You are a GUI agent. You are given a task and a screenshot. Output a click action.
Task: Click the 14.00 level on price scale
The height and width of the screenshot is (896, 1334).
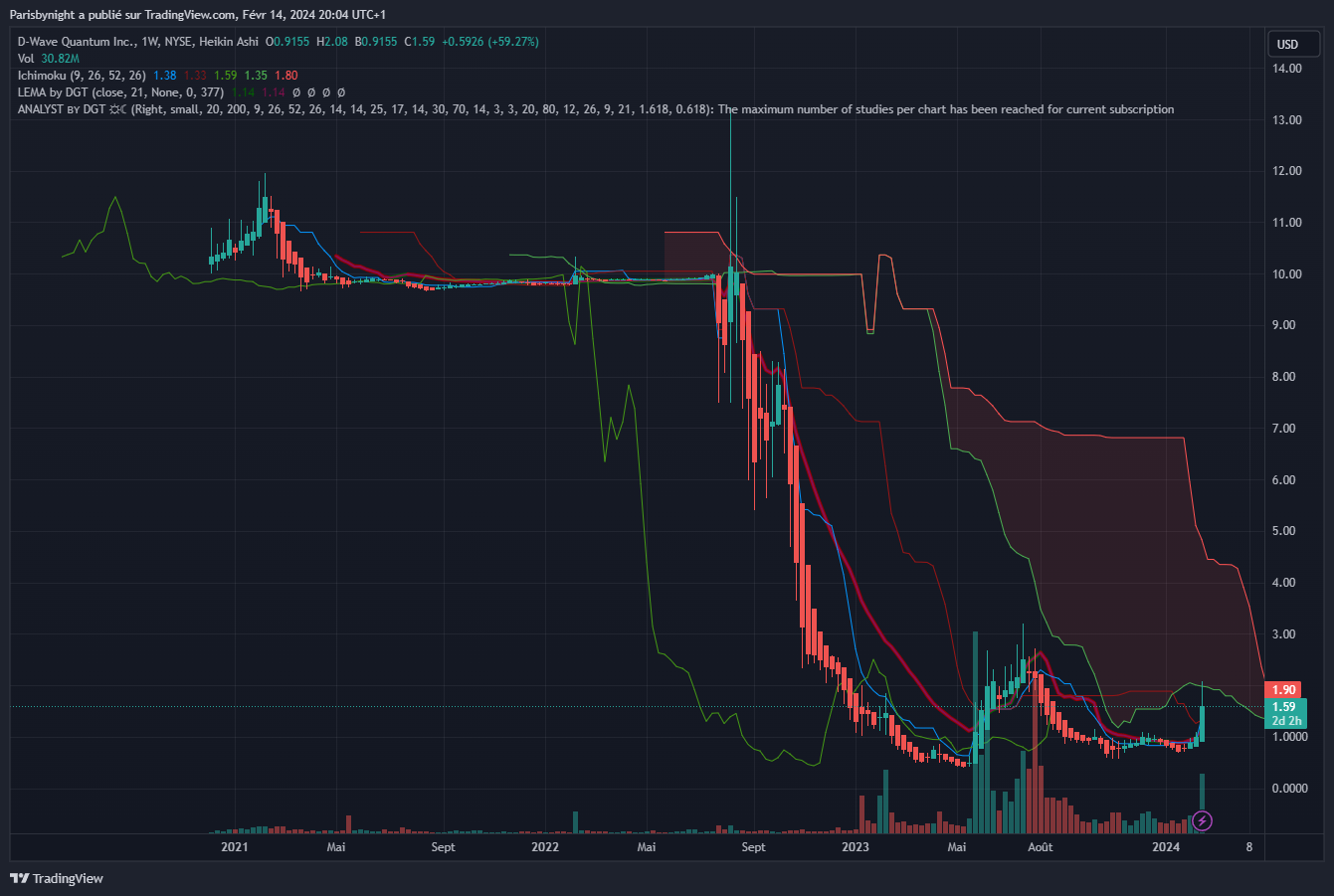click(1287, 69)
